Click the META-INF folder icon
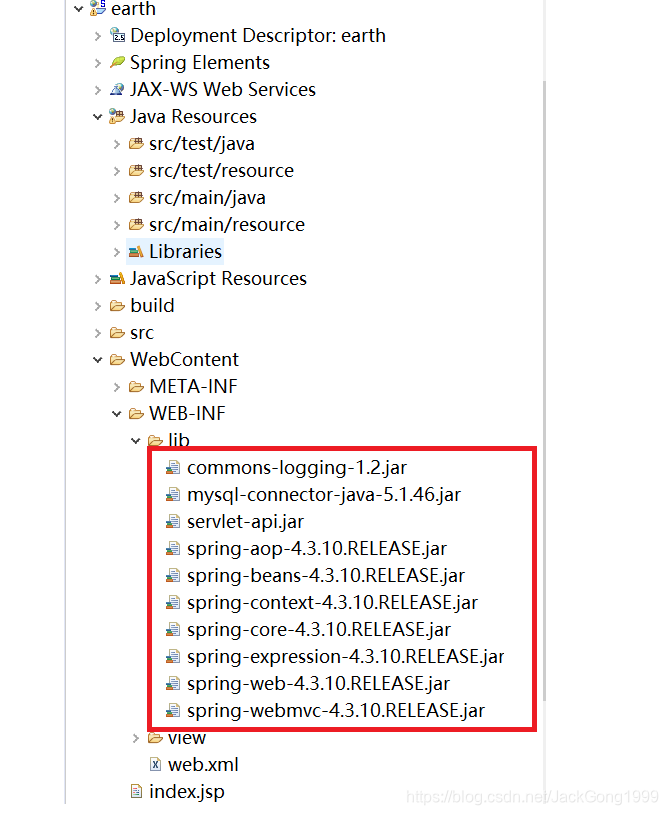Image resolution: width=668 pixels, height=815 pixels. (136, 387)
